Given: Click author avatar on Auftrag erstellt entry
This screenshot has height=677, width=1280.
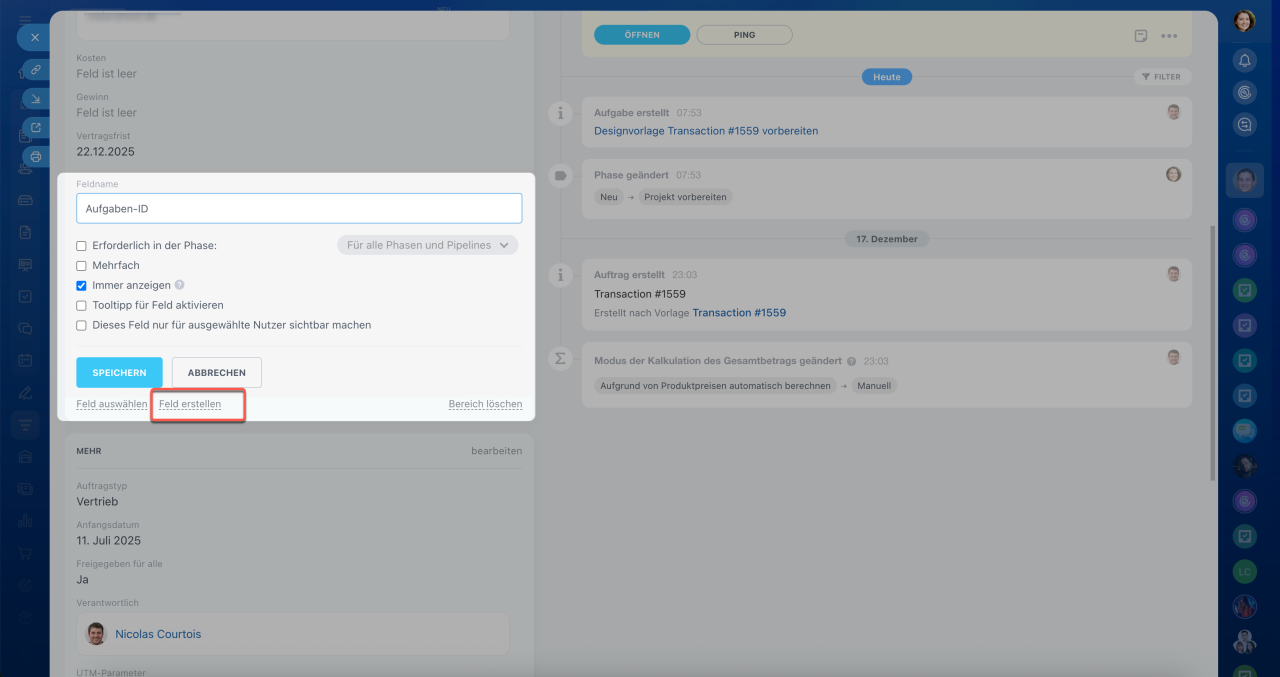Looking at the screenshot, I should [x=1174, y=273].
